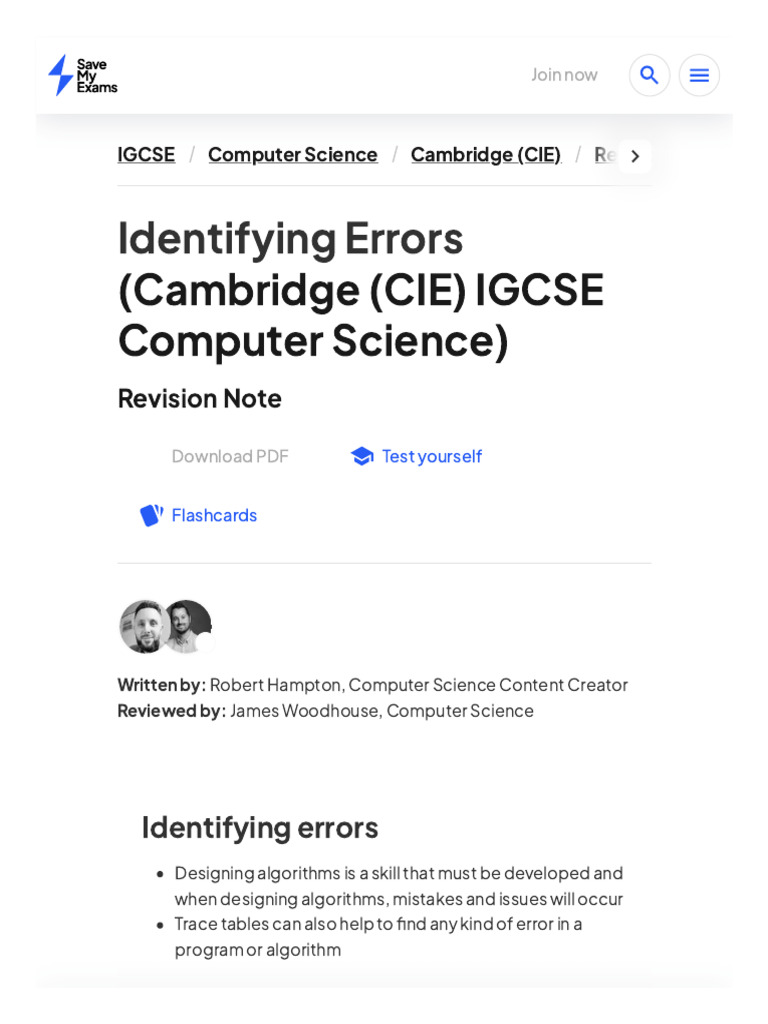Open the search magnifier icon
Image resolution: width=768 pixels, height=1024 pixels.
(649, 75)
